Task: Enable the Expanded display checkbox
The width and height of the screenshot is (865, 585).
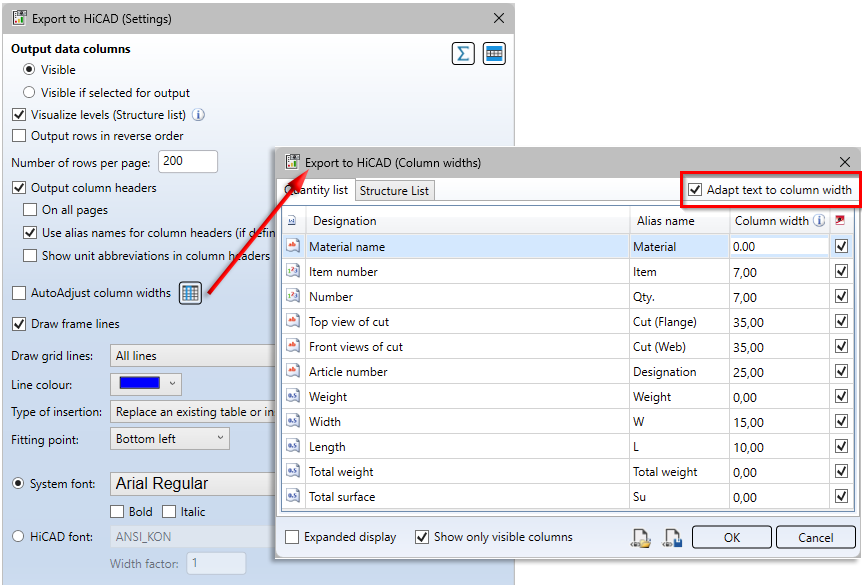Action: [292, 537]
